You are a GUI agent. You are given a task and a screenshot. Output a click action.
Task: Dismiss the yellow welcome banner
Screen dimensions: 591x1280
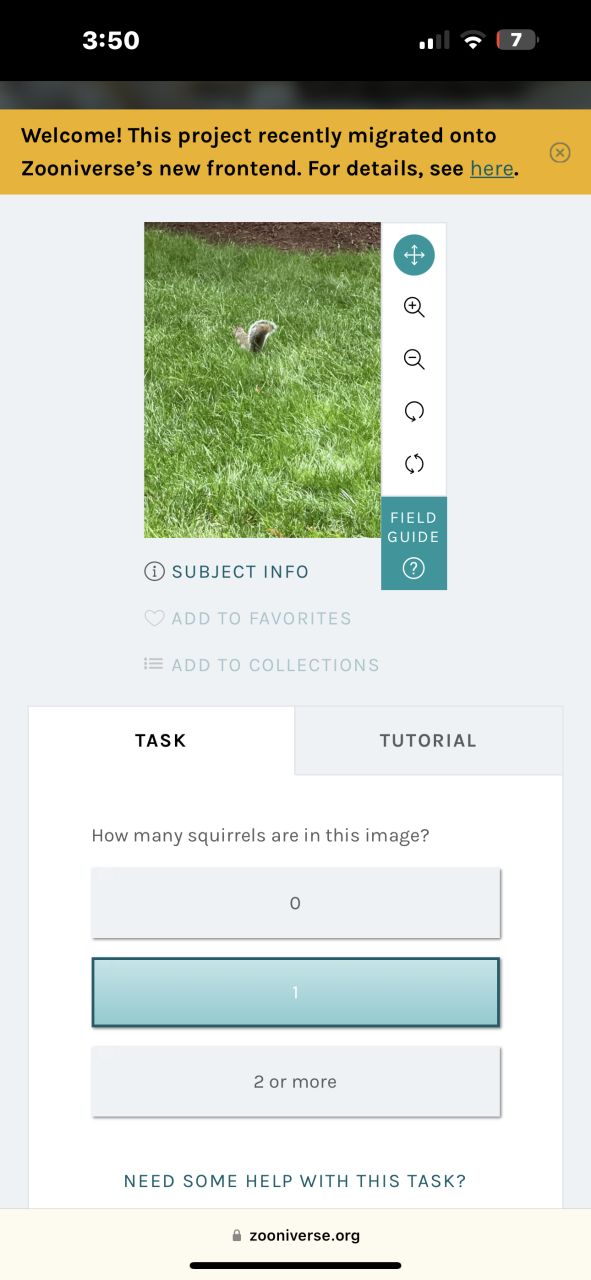click(560, 152)
